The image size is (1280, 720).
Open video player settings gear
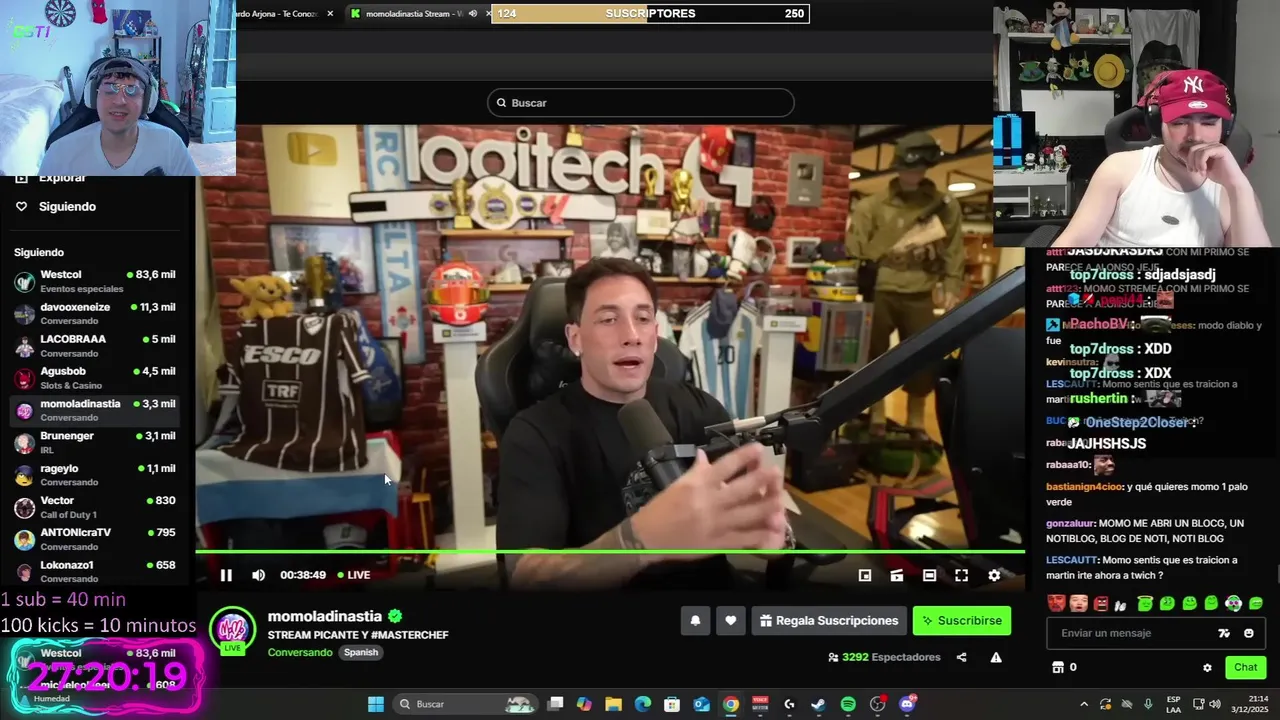(994, 575)
